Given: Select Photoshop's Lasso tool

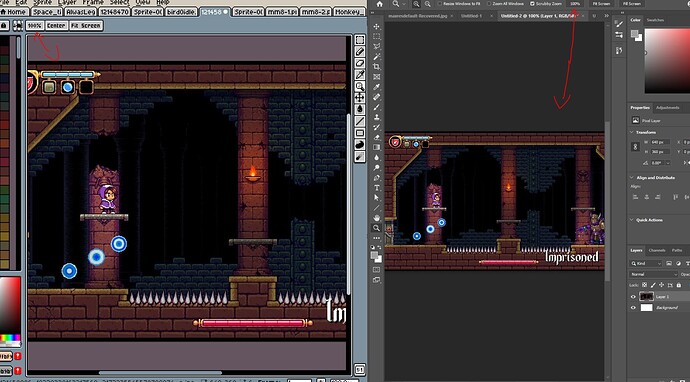Looking at the screenshot, I should (x=376, y=47).
